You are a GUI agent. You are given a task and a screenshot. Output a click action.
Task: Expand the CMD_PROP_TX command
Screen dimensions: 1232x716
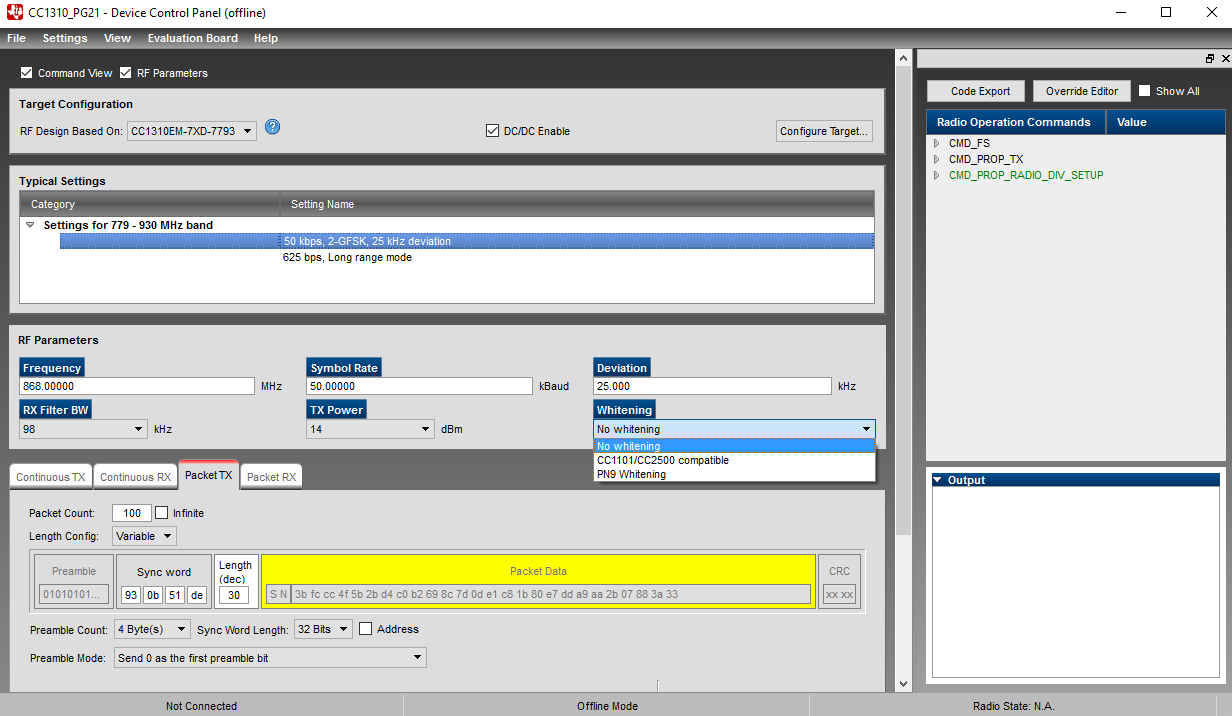(x=937, y=159)
